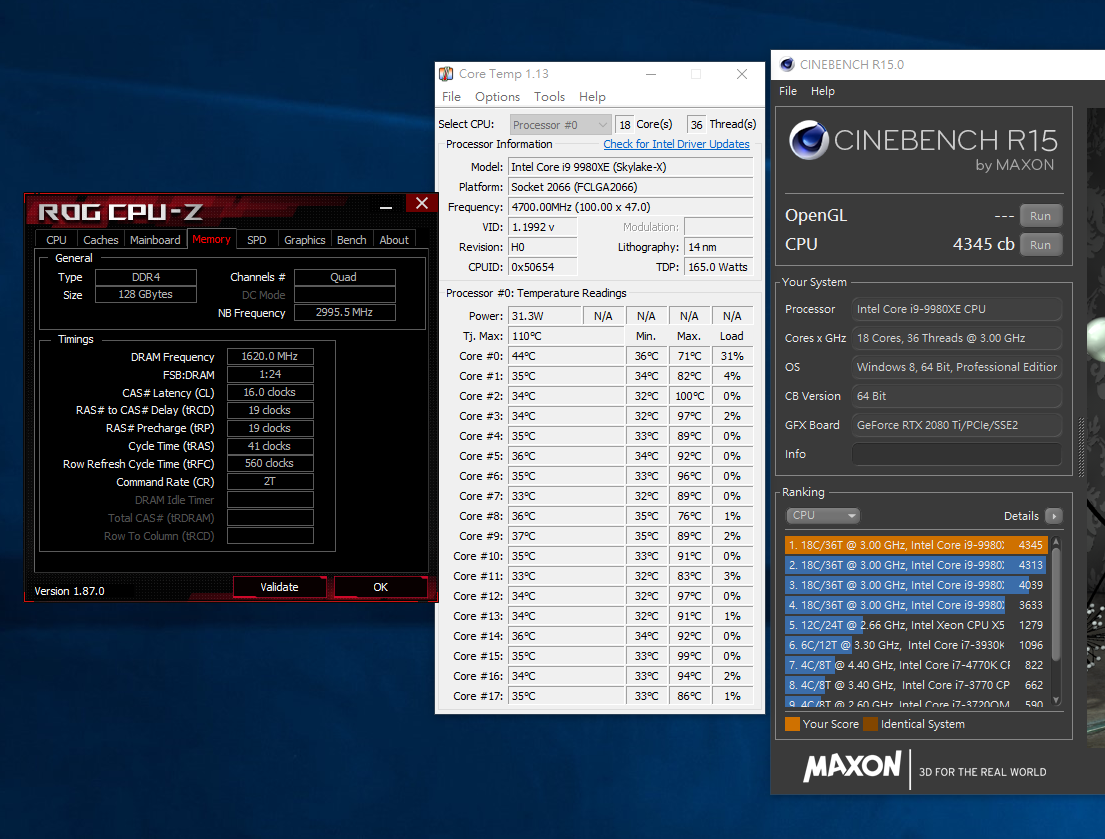Click the DRAM Frequency value 1620.0 MHz

(x=270, y=356)
